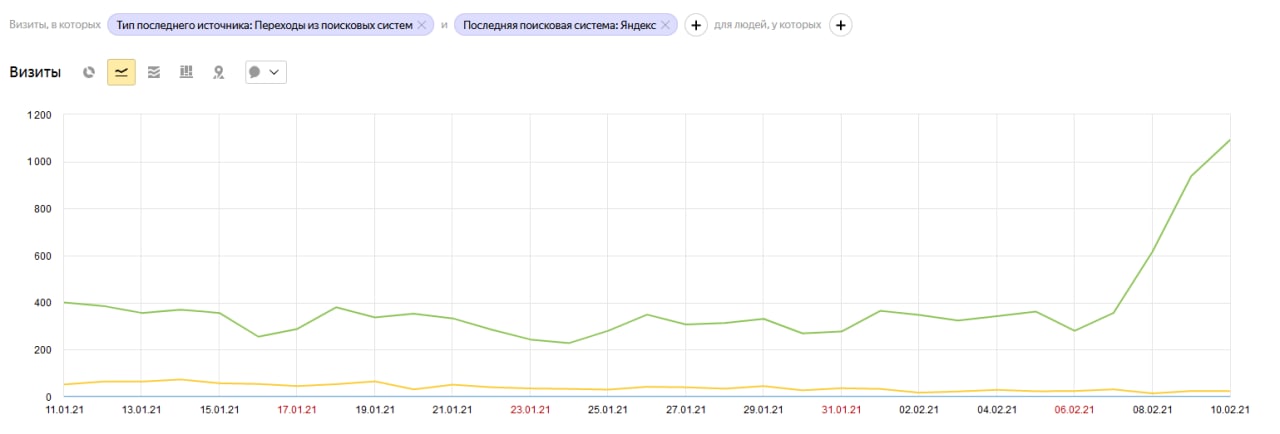Click the 'Визиты' chart title
This screenshot has width=1280, height=434.
click(x=35, y=72)
